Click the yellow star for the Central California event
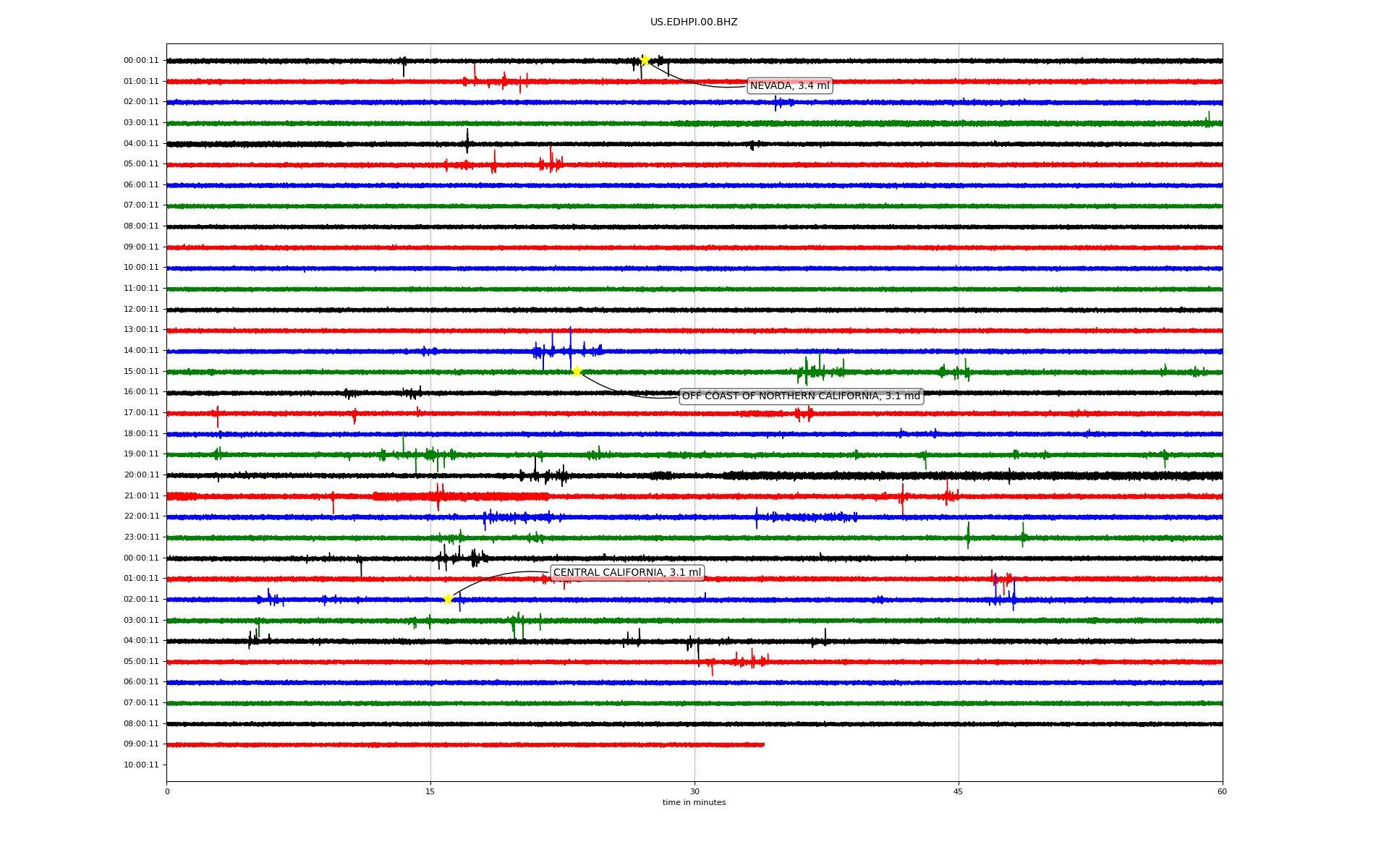The height and width of the screenshot is (868, 1389). 448,599
